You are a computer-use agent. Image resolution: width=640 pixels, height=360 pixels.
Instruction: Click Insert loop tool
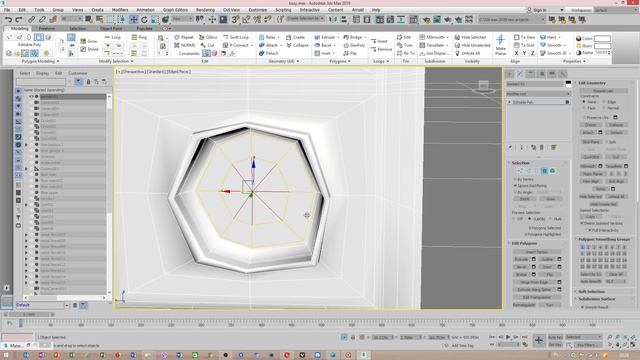[379, 41]
